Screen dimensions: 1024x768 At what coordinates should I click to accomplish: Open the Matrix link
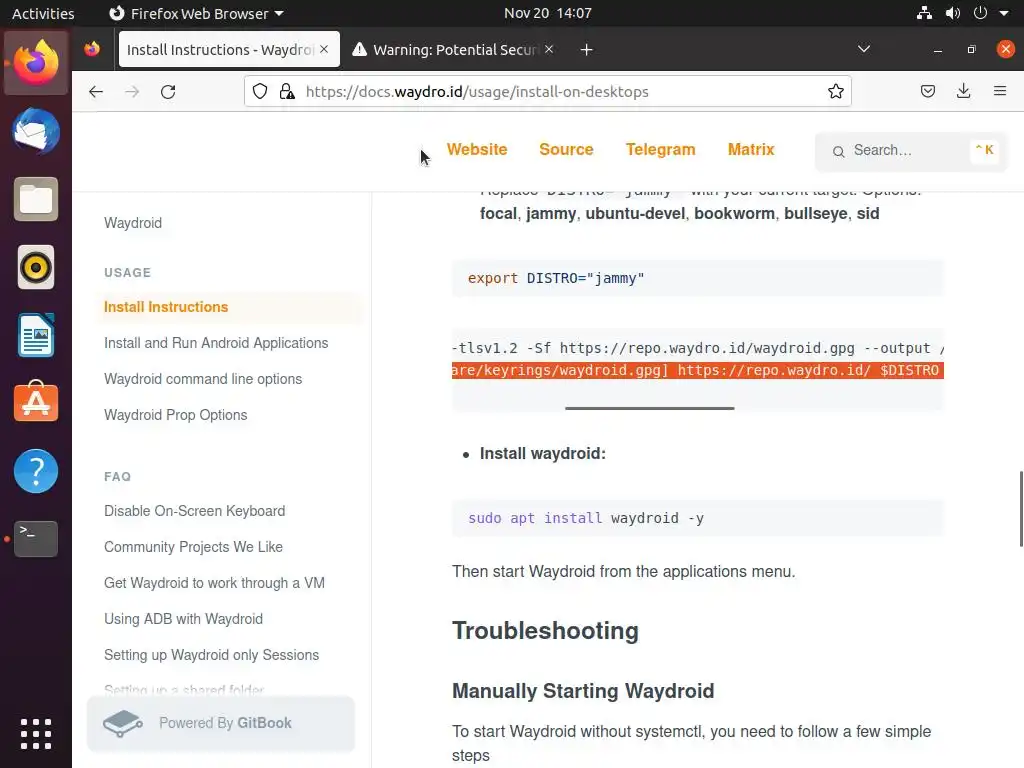pos(751,150)
